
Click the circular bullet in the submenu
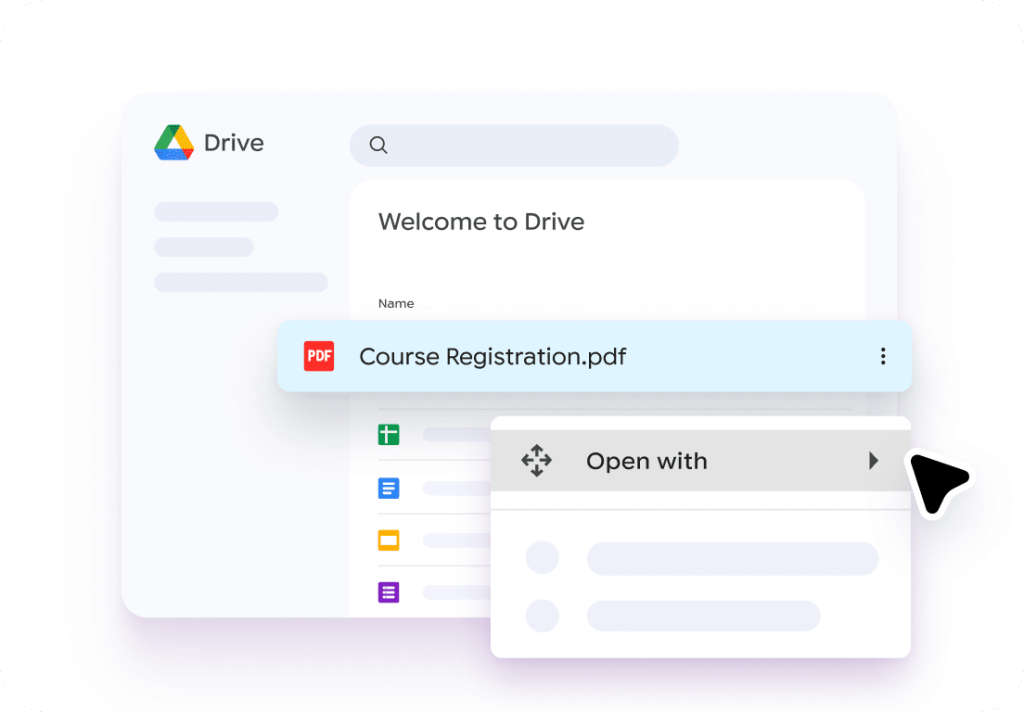pos(542,559)
